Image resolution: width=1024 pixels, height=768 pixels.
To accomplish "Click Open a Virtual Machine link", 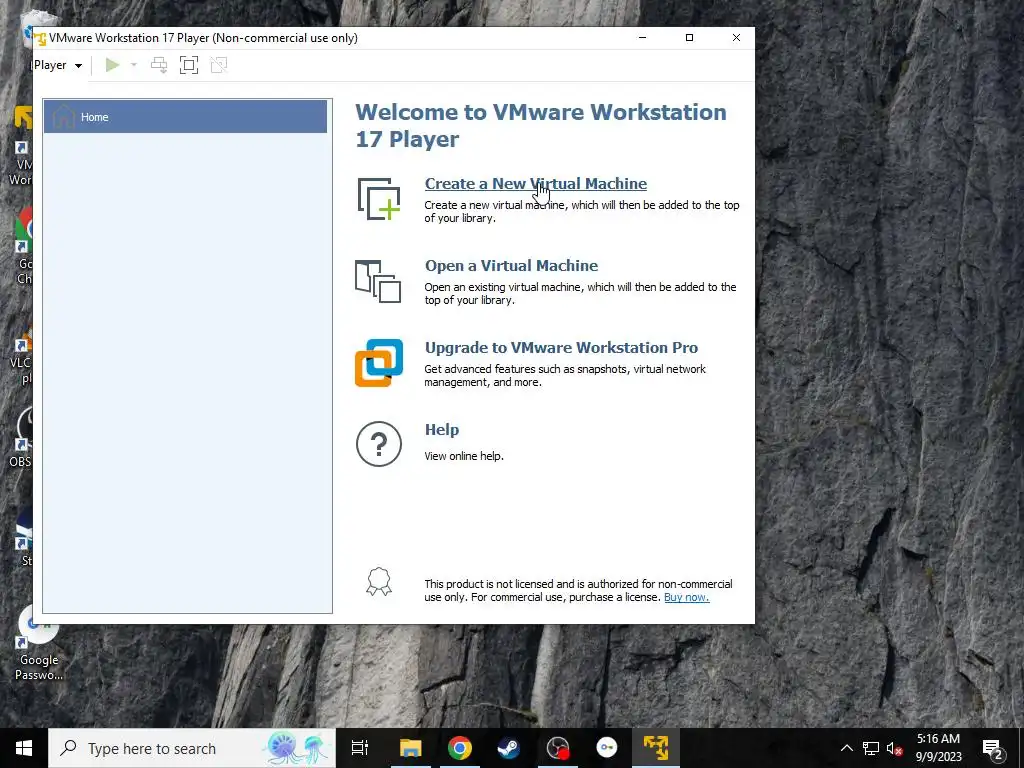I will coord(511,265).
